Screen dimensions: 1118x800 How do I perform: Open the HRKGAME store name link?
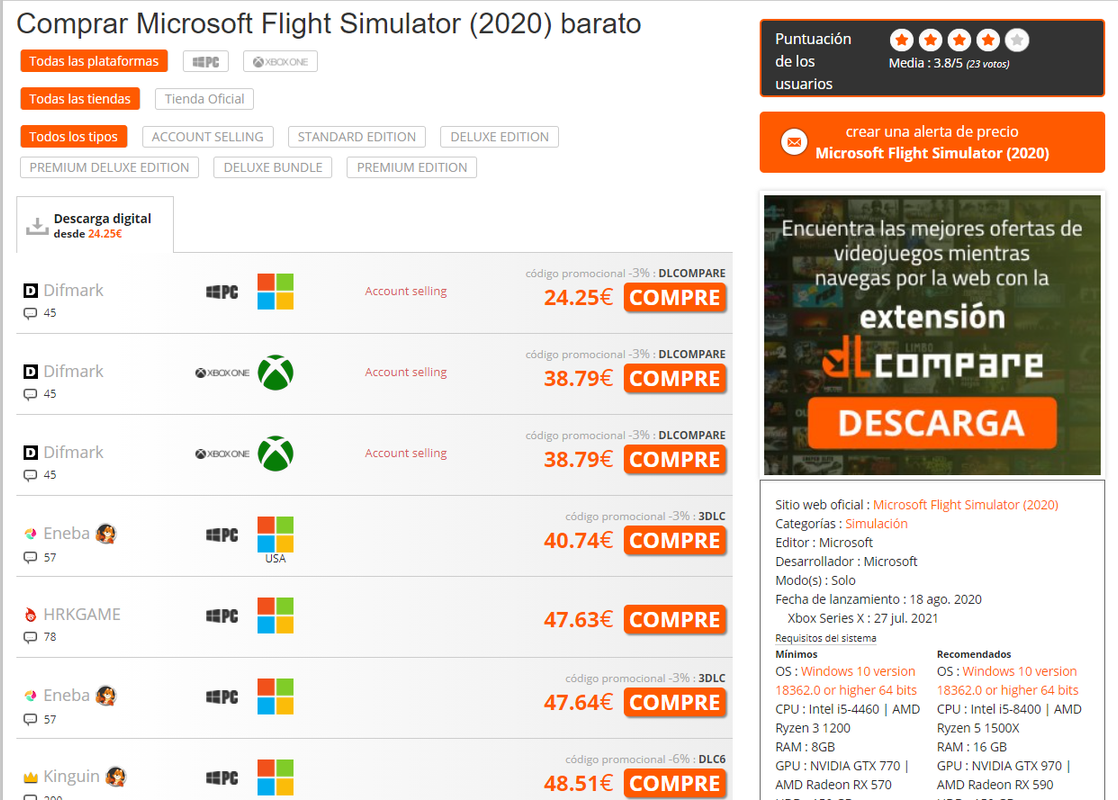coord(82,614)
